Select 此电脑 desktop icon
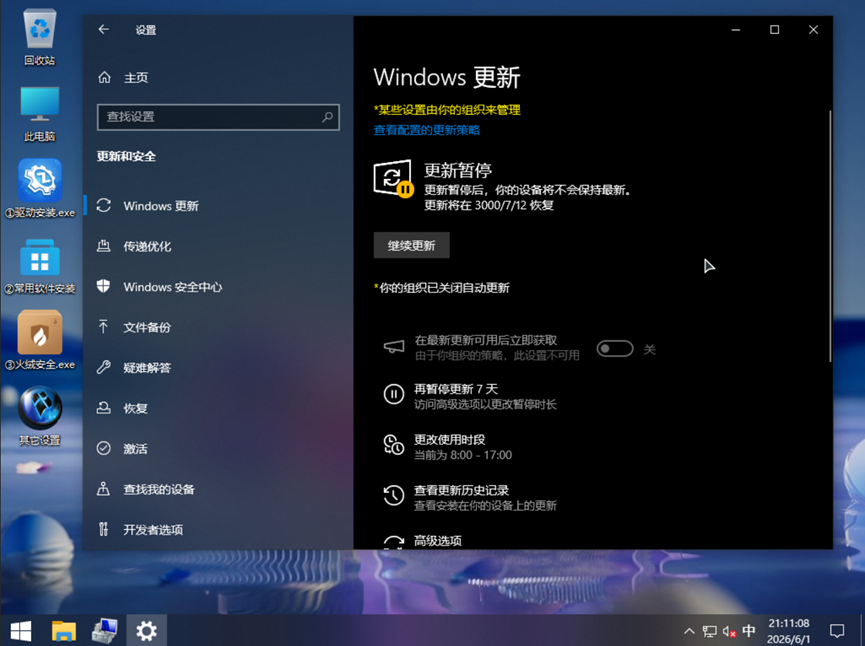Viewport: 865px width, 646px height. [40, 114]
